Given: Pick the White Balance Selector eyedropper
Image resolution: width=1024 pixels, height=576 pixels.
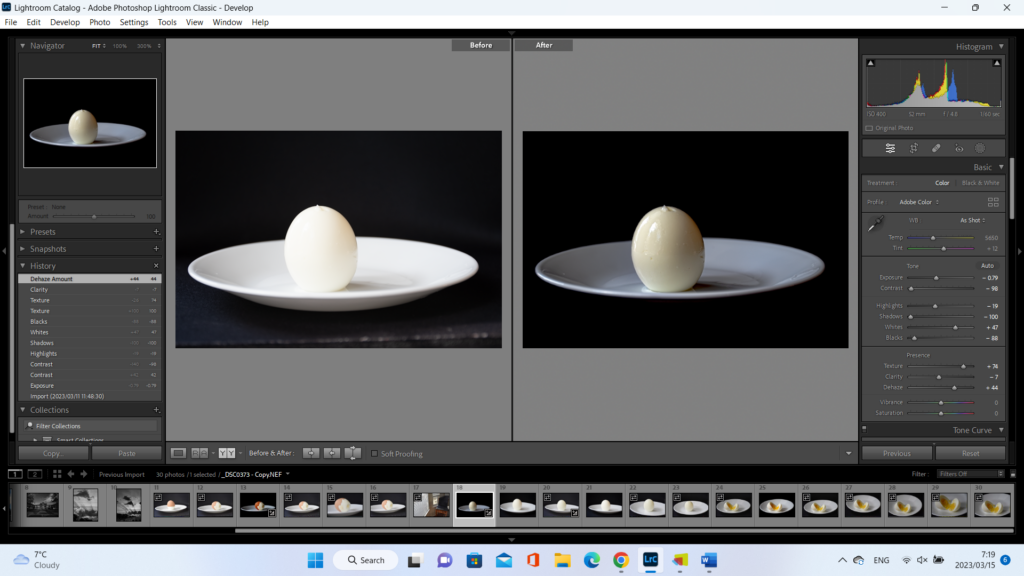Looking at the screenshot, I should pos(877,224).
